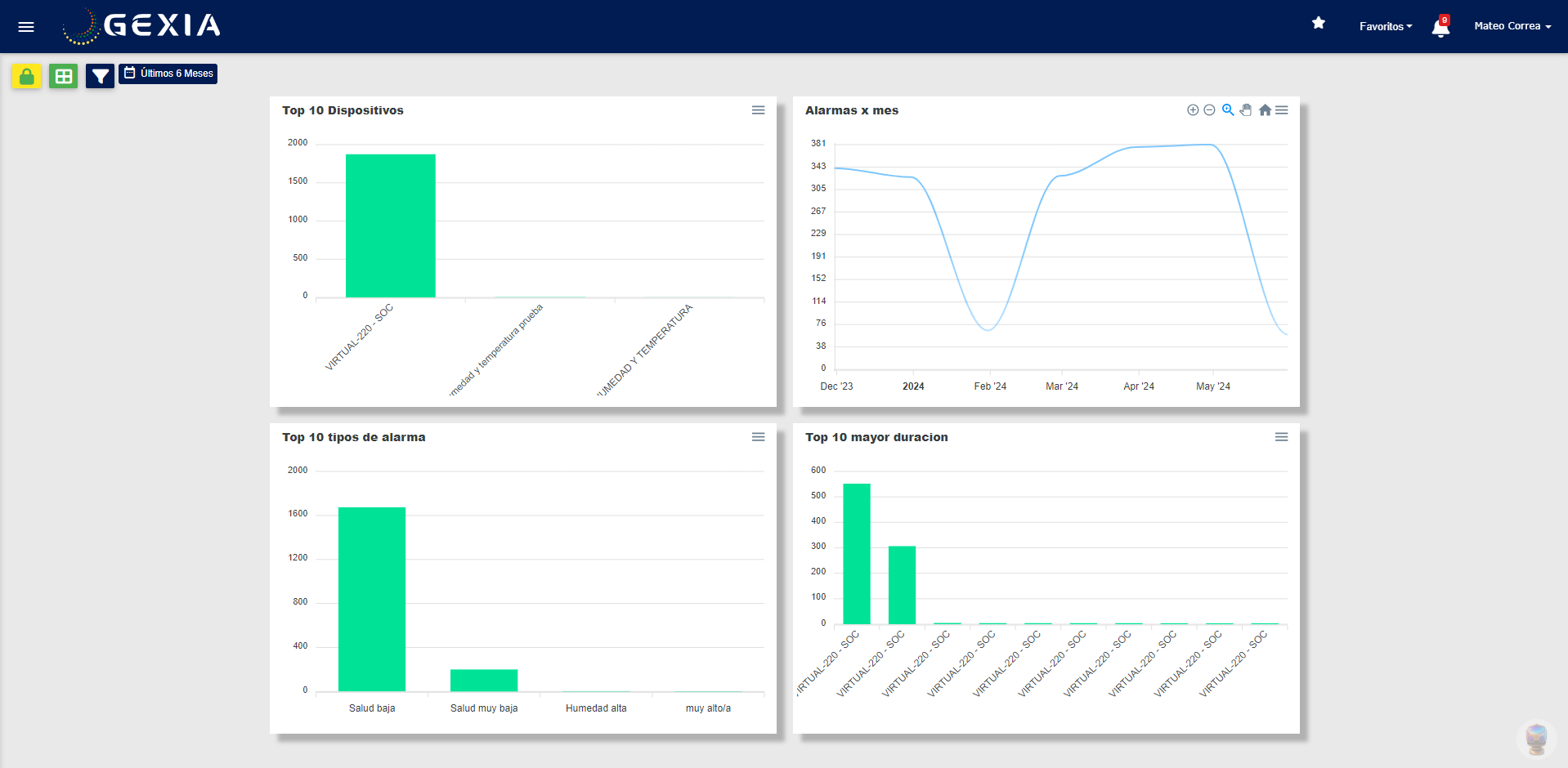Click the lock icon on the toolbar
Viewport: 1568px width, 768px height.
click(x=25, y=75)
